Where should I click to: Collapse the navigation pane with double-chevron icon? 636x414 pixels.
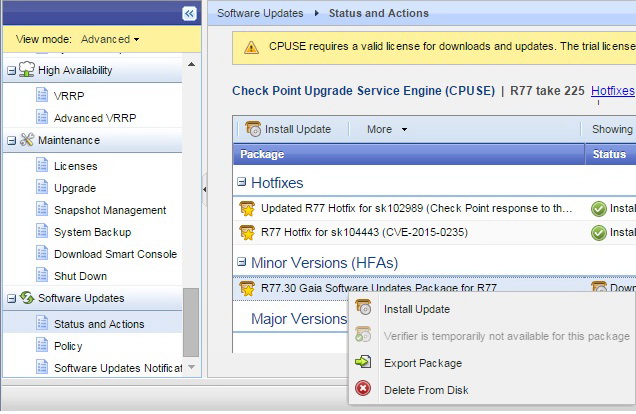point(189,13)
